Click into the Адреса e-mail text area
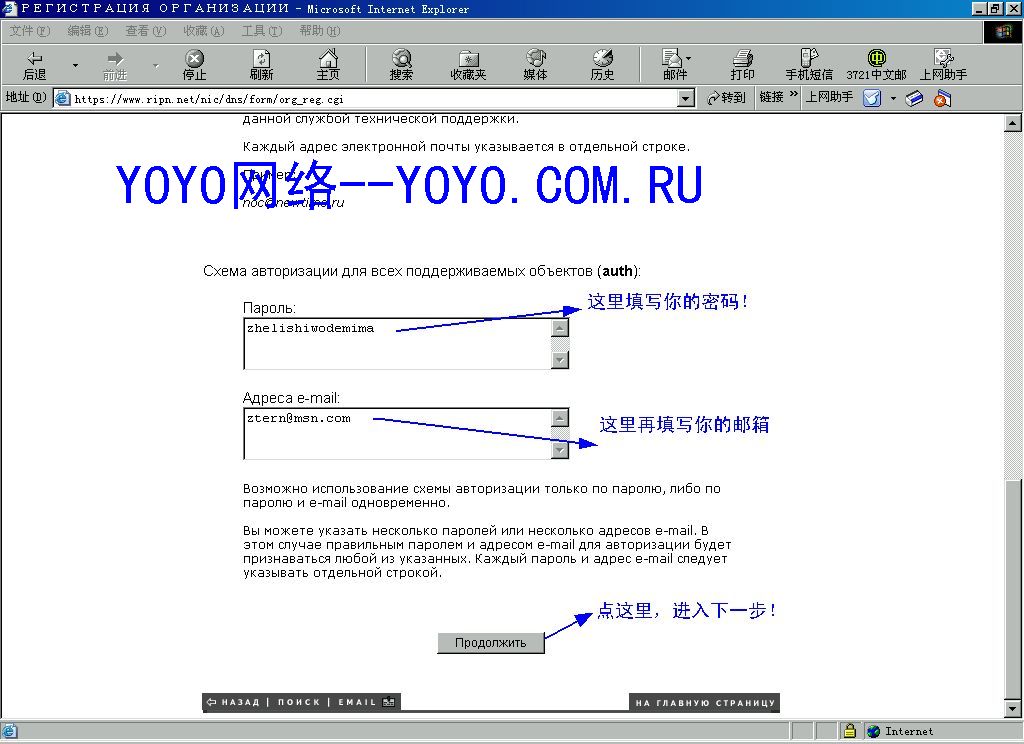Image resolution: width=1024 pixels, height=744 pixels. click(x=398, y=434)
